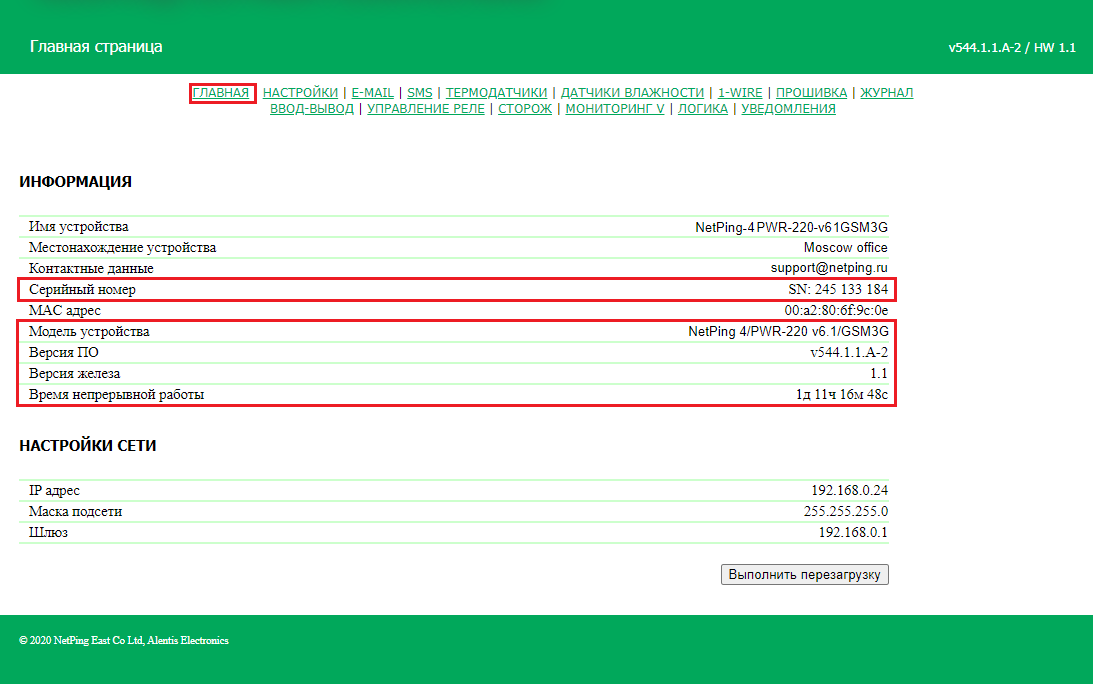
Task: Open the ЛОГИКА page link
Action: [703, 109]
